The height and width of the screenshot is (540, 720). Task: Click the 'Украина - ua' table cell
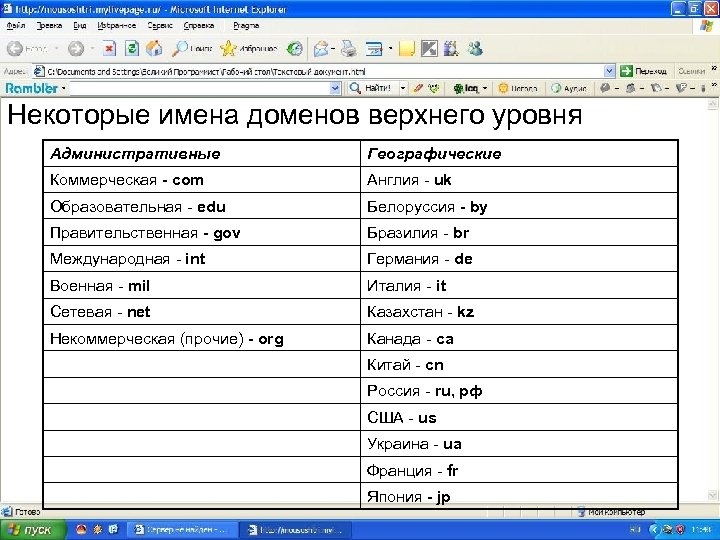[x=519, y=444]
